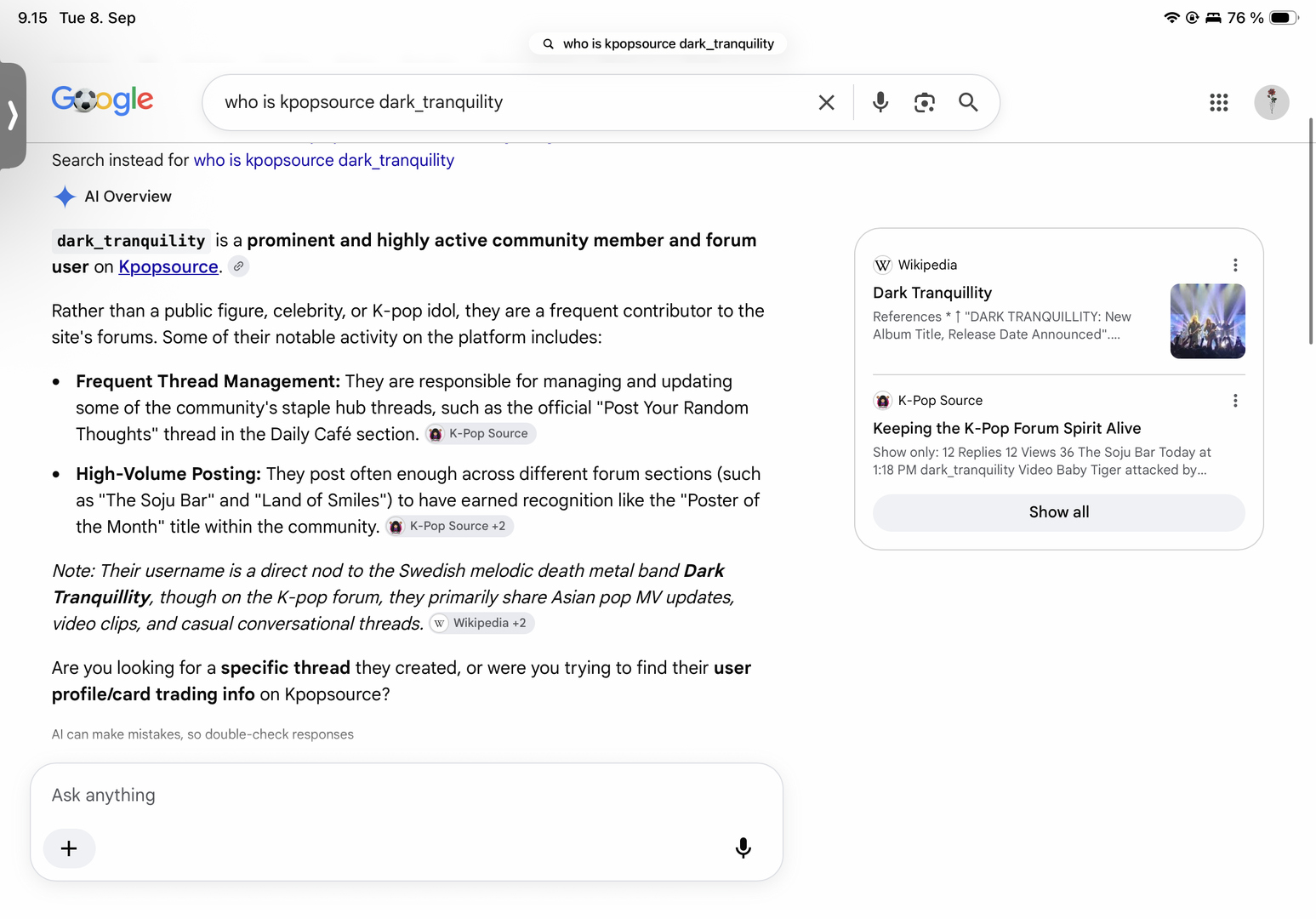Screen dimensions: 1316x919
Task: Open K-Pop Source citation chip after Daily Café
Action: [481, 434]
